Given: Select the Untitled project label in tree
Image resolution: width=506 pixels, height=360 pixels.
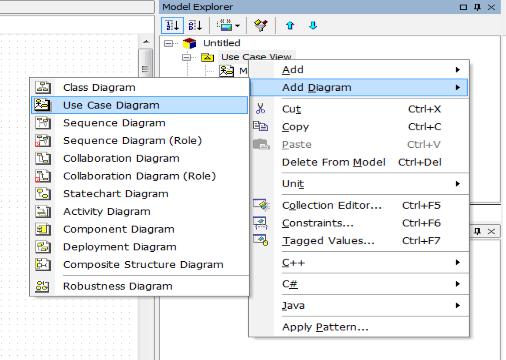Looking at the screenshot, I should (x=222, y=43).
